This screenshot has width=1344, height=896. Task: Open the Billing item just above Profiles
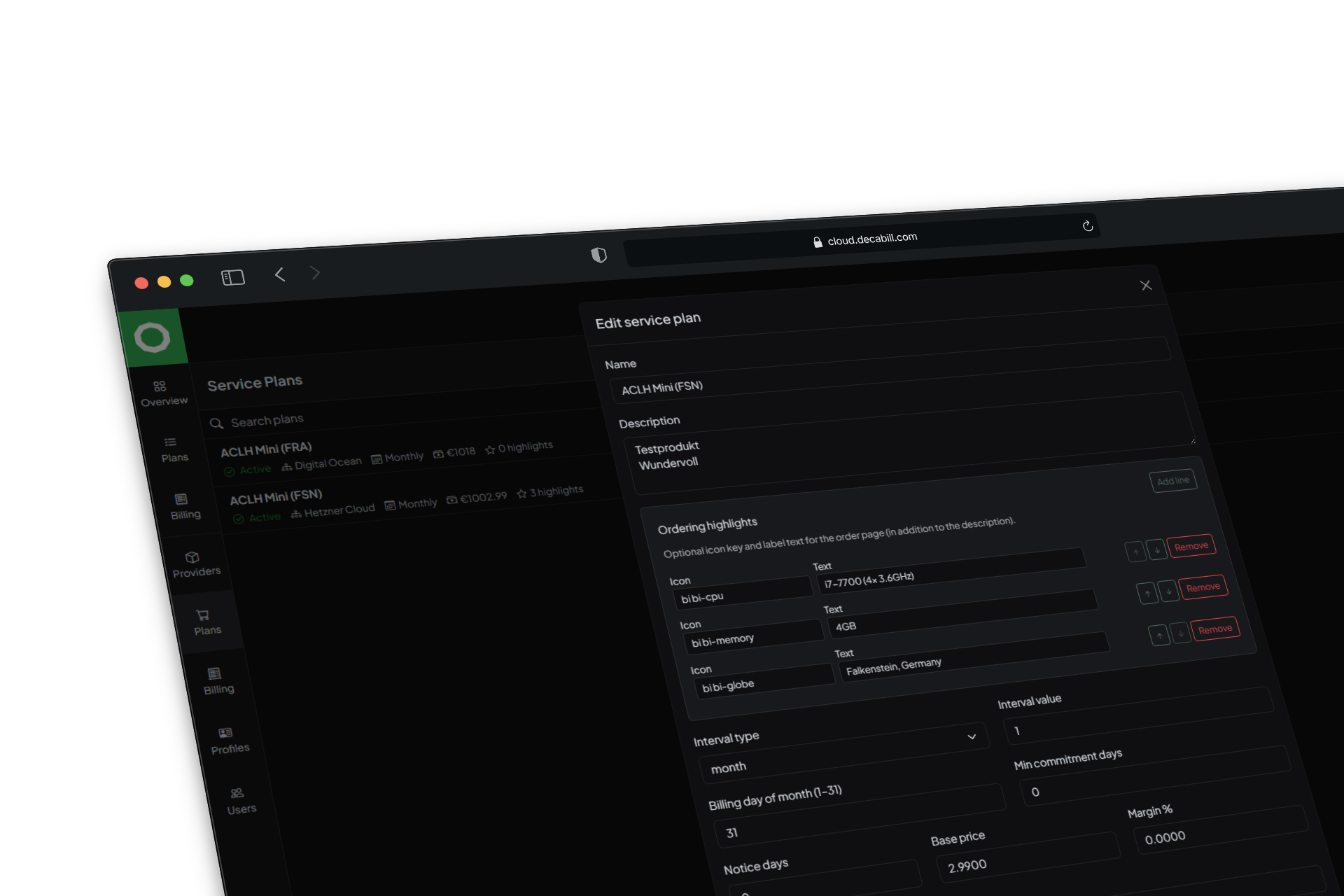(218, 681)
